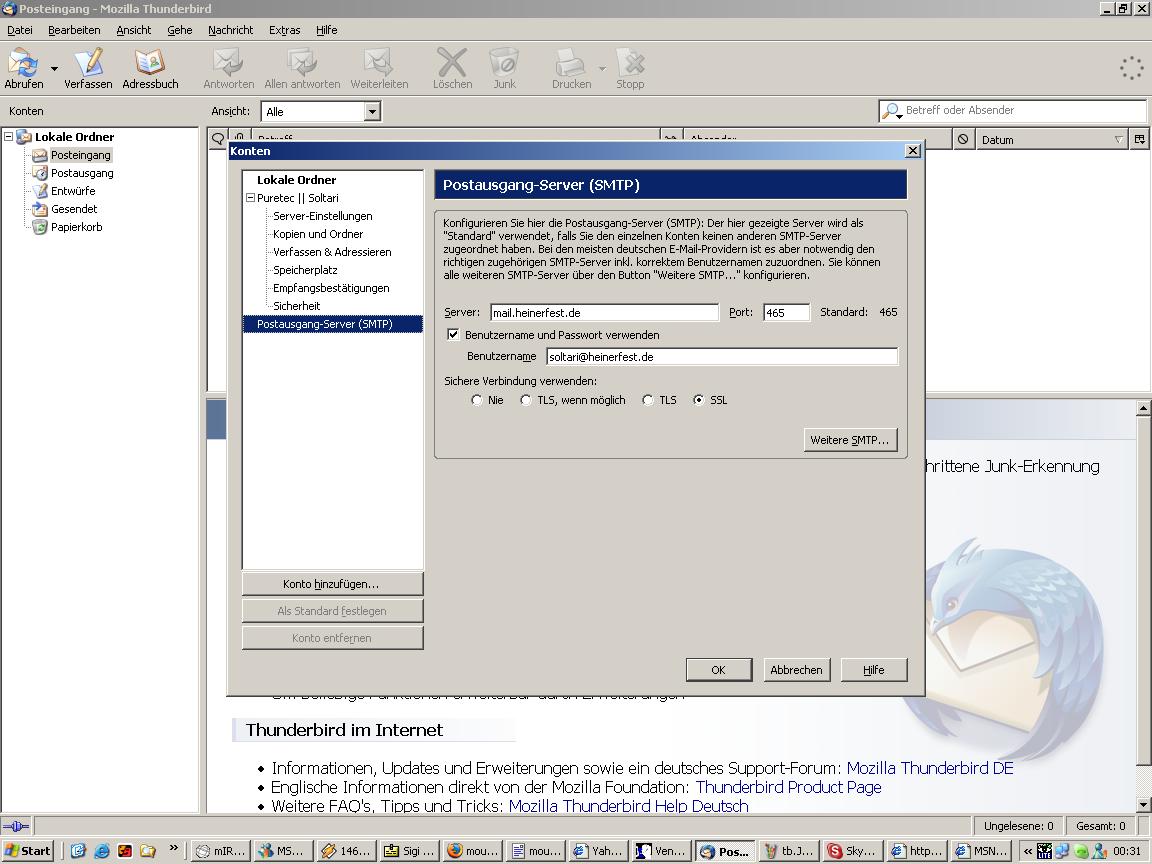Select Postausgang-Server (SMTP) in Konten tree

pos(332,324)
